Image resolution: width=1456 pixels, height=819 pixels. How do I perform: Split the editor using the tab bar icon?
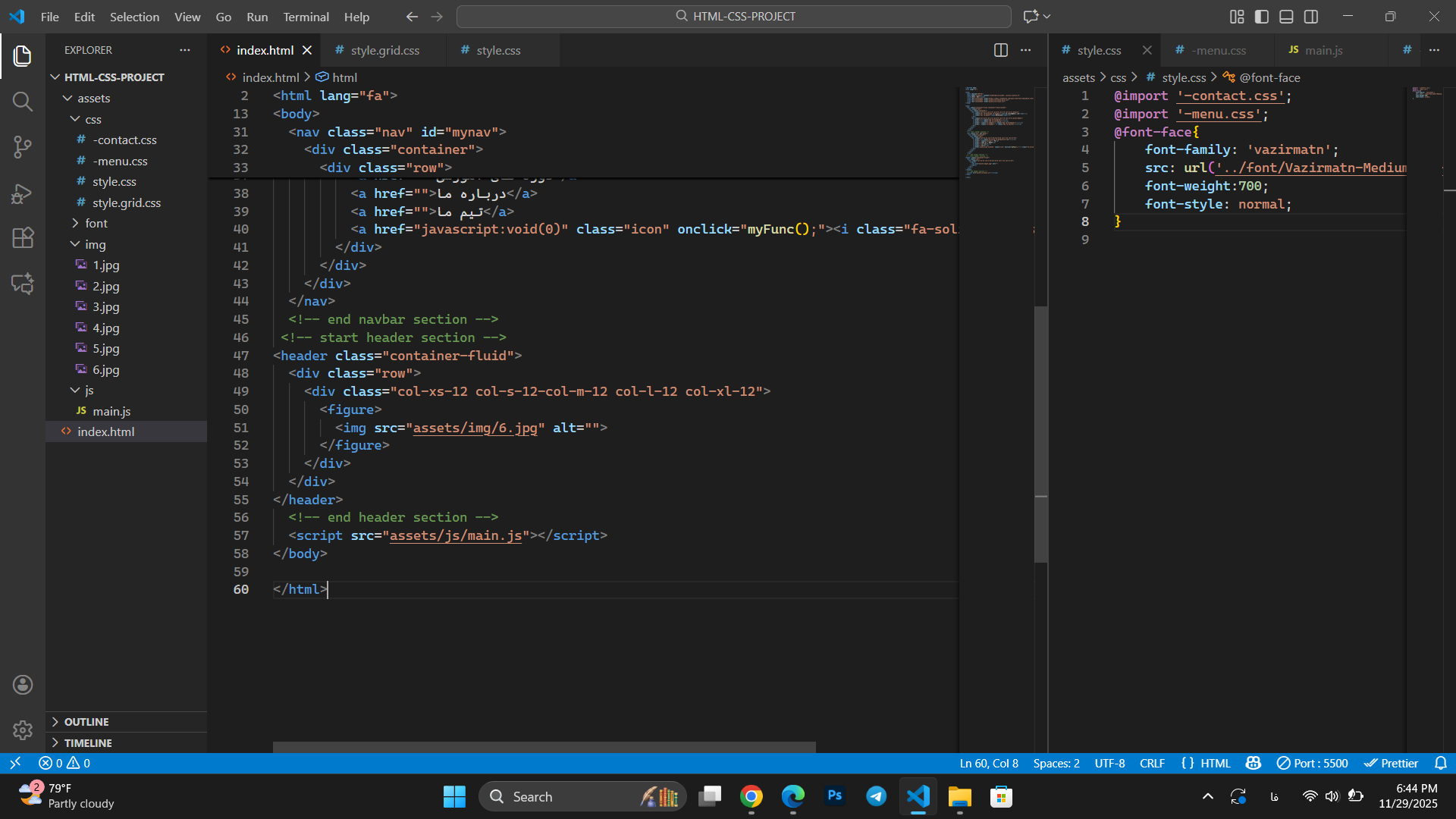[x=1000, y=50]
